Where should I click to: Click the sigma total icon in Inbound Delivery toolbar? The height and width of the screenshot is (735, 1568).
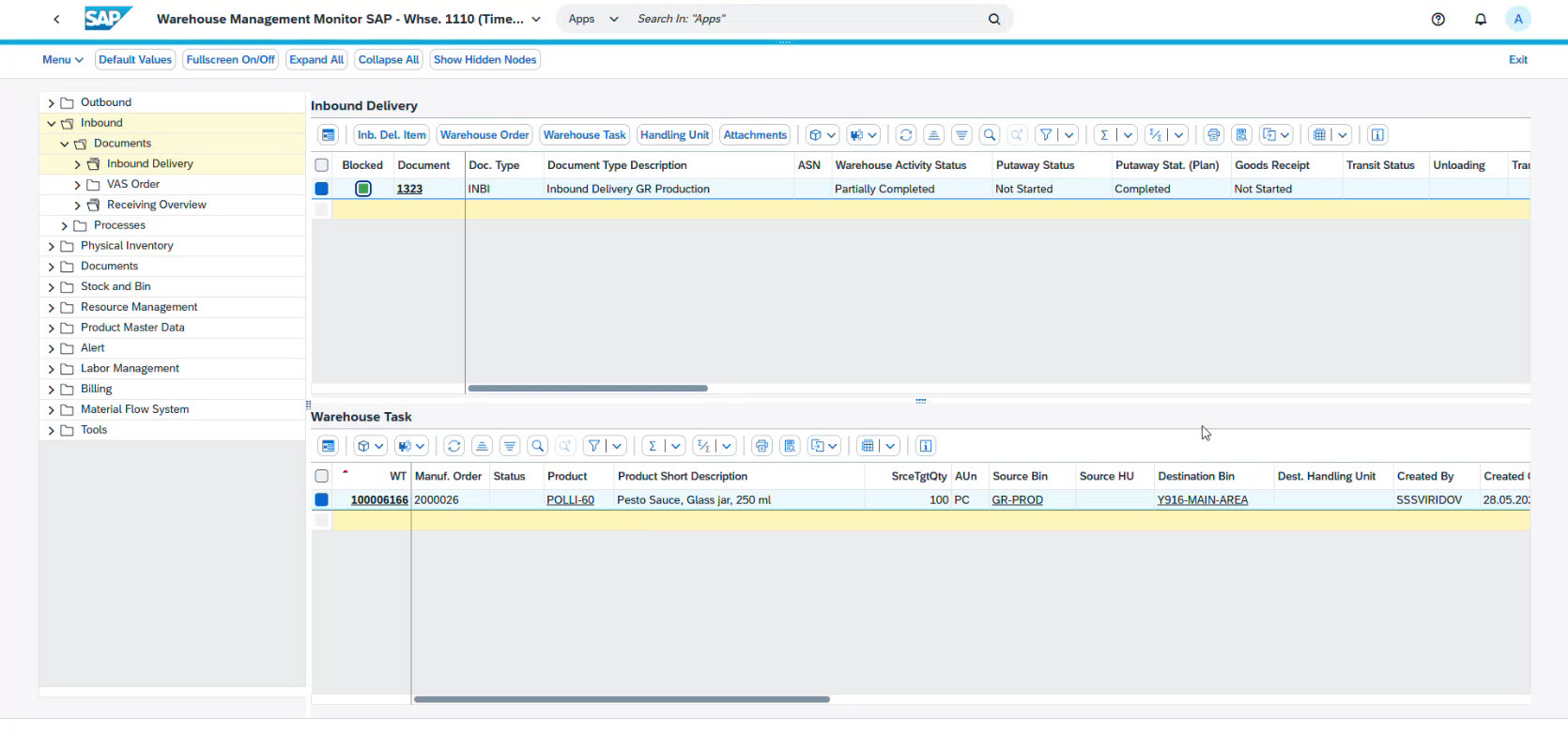1104,135
